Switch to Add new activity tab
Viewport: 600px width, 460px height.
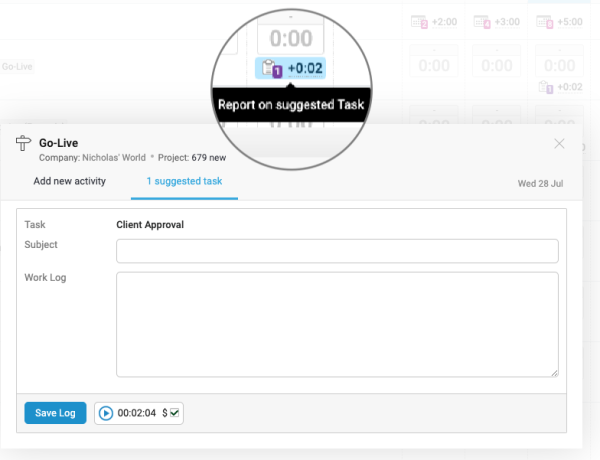pos(69,182)
